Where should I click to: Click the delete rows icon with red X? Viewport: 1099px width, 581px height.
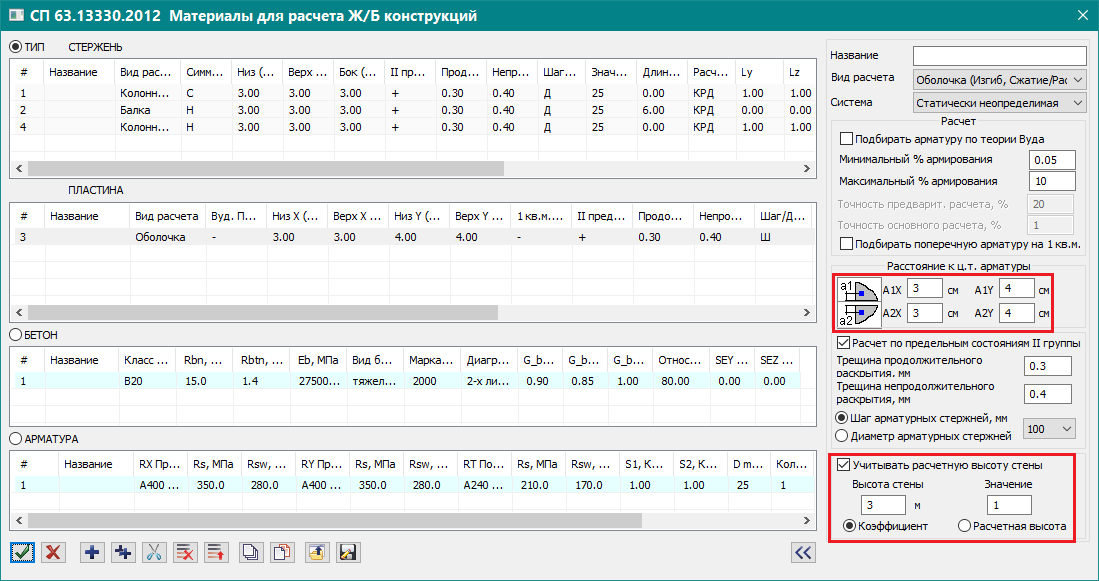point(185,552)
